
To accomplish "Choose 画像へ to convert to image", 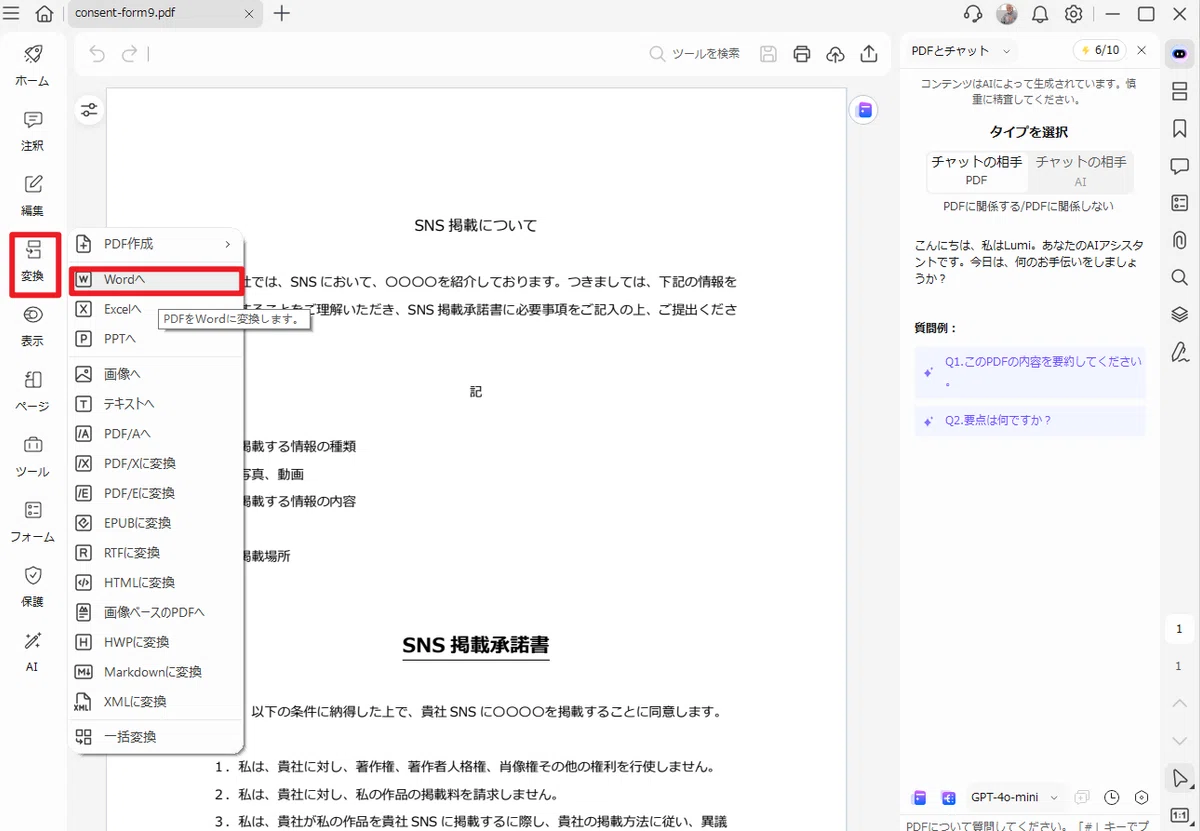I will (155, 374).
